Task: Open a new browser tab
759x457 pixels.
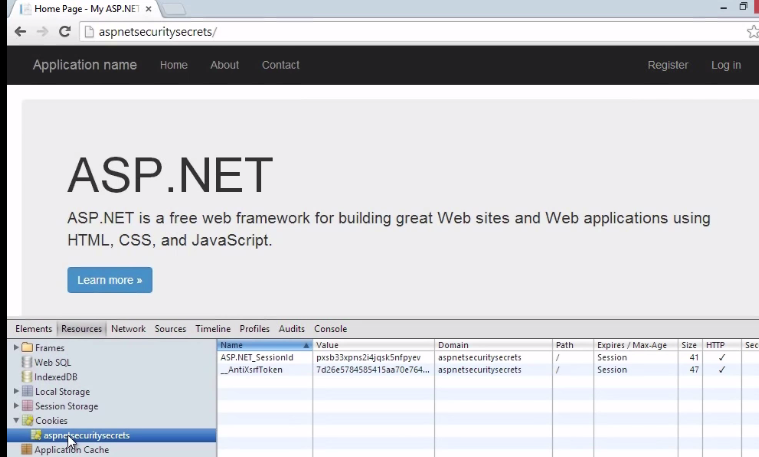Action: [x=173, y=9]
